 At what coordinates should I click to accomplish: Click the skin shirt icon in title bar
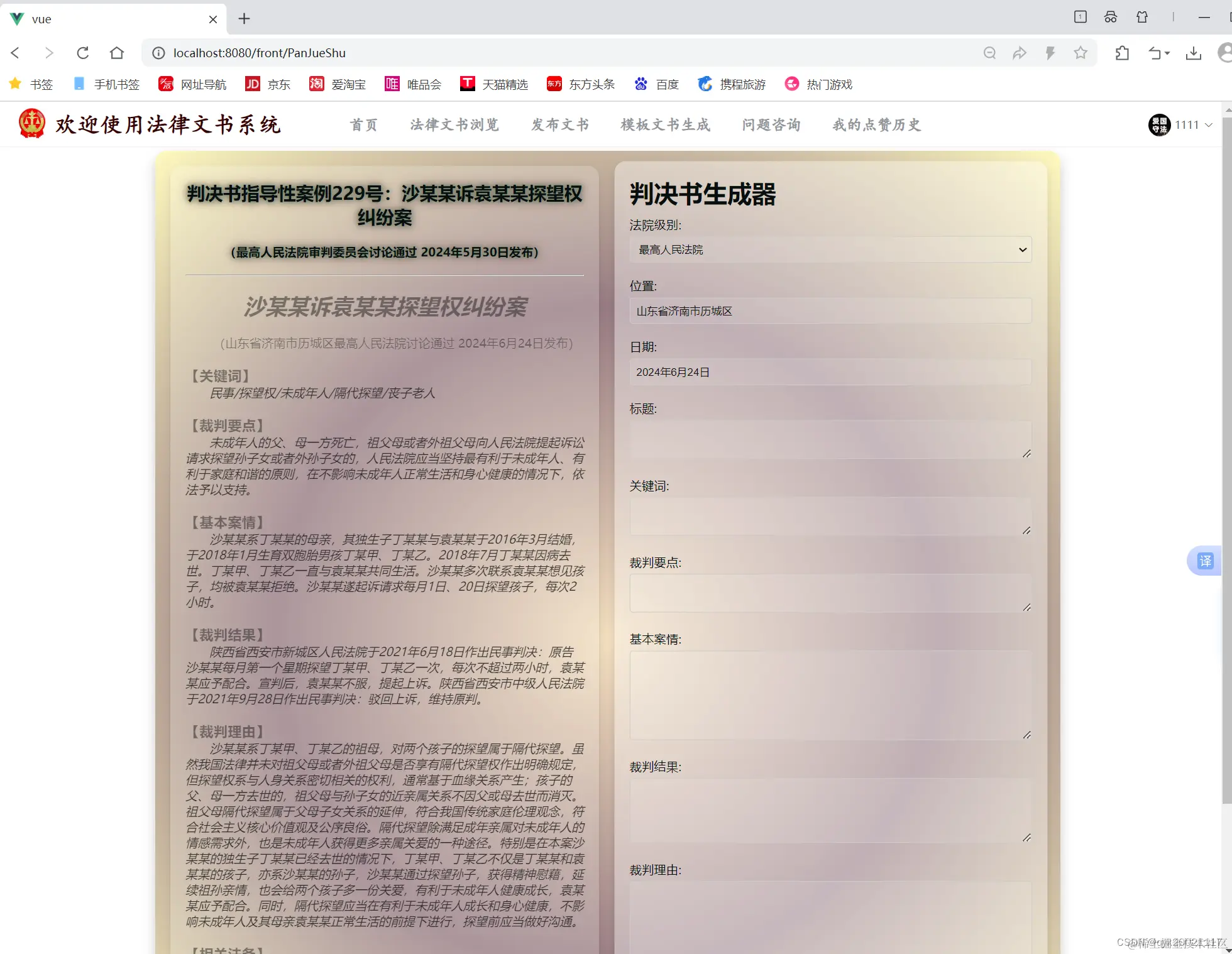[x=1142, y=17]
